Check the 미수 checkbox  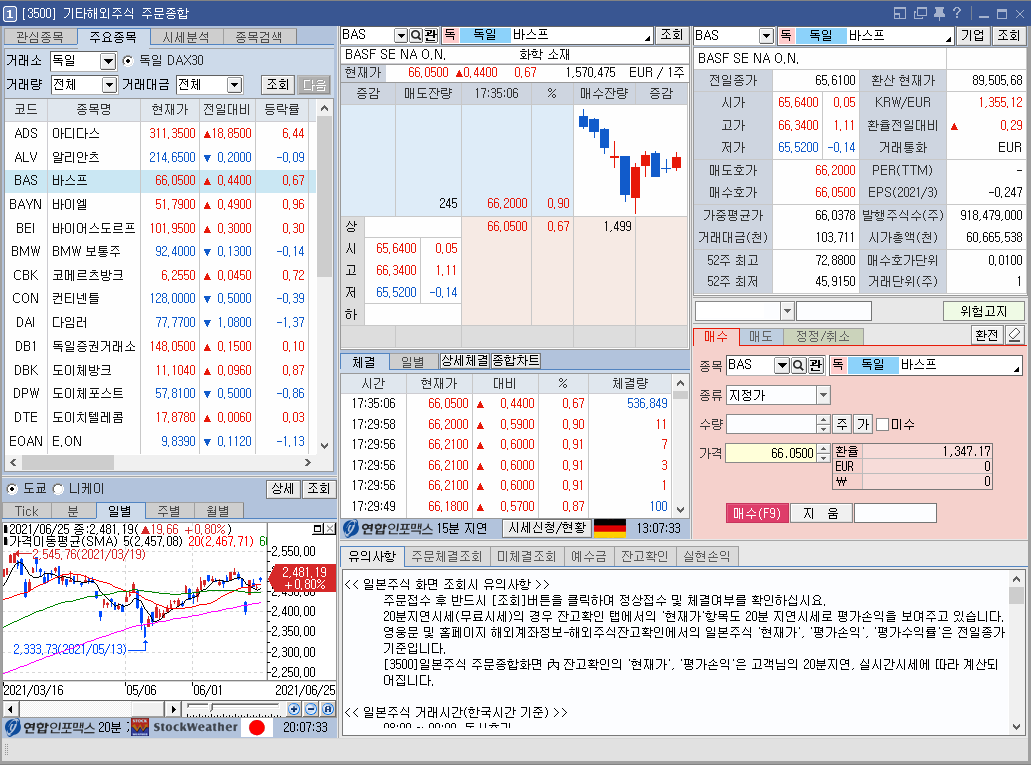pos(883,425)
